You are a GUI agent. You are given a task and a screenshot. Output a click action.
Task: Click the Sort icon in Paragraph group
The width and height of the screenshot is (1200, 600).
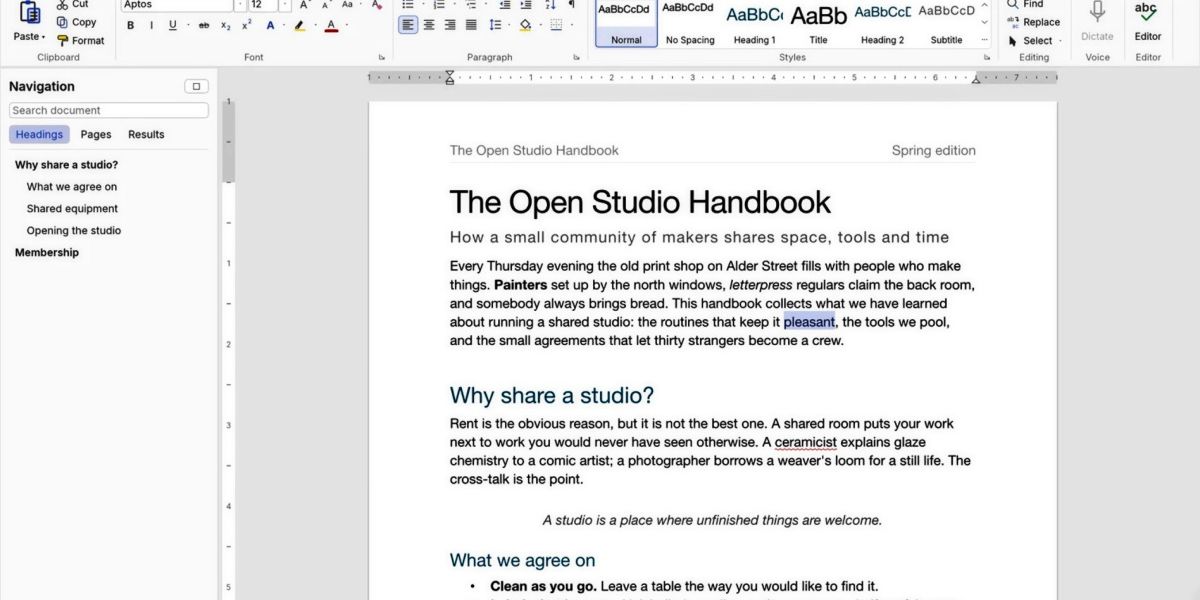[x=551, y=5]
